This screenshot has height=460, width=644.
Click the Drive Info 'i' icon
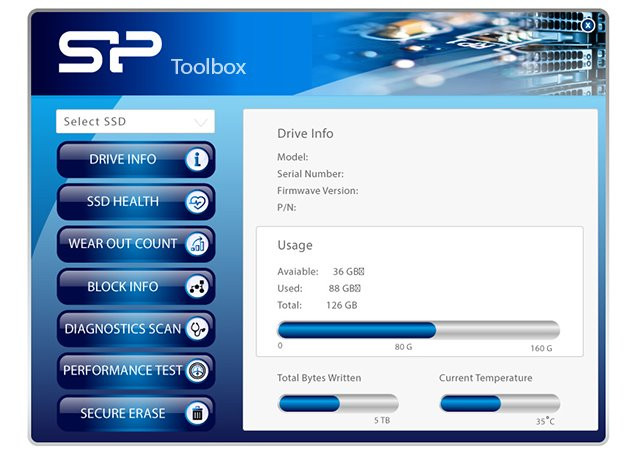point(197,159)
